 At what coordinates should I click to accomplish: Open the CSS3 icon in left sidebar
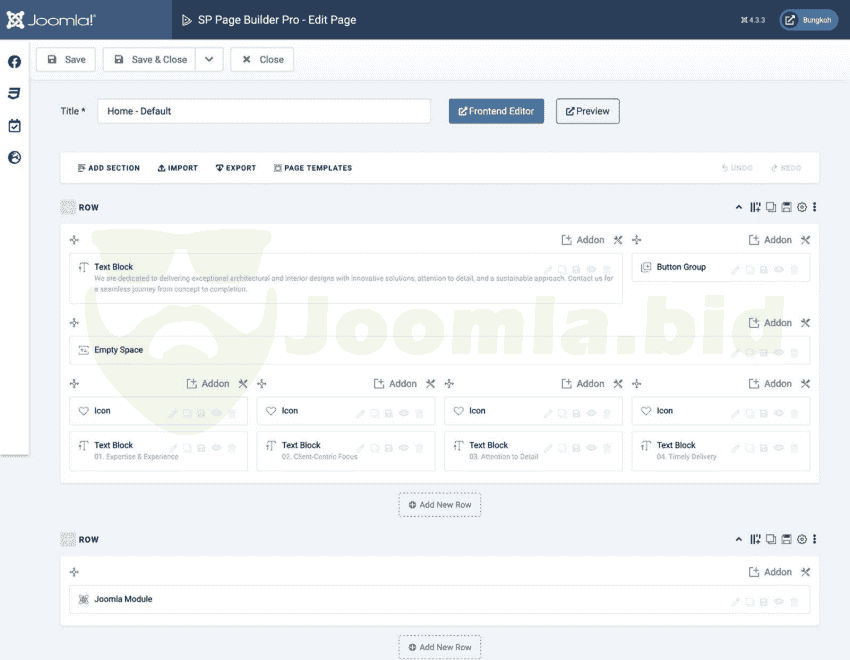[x=14, y=93]
